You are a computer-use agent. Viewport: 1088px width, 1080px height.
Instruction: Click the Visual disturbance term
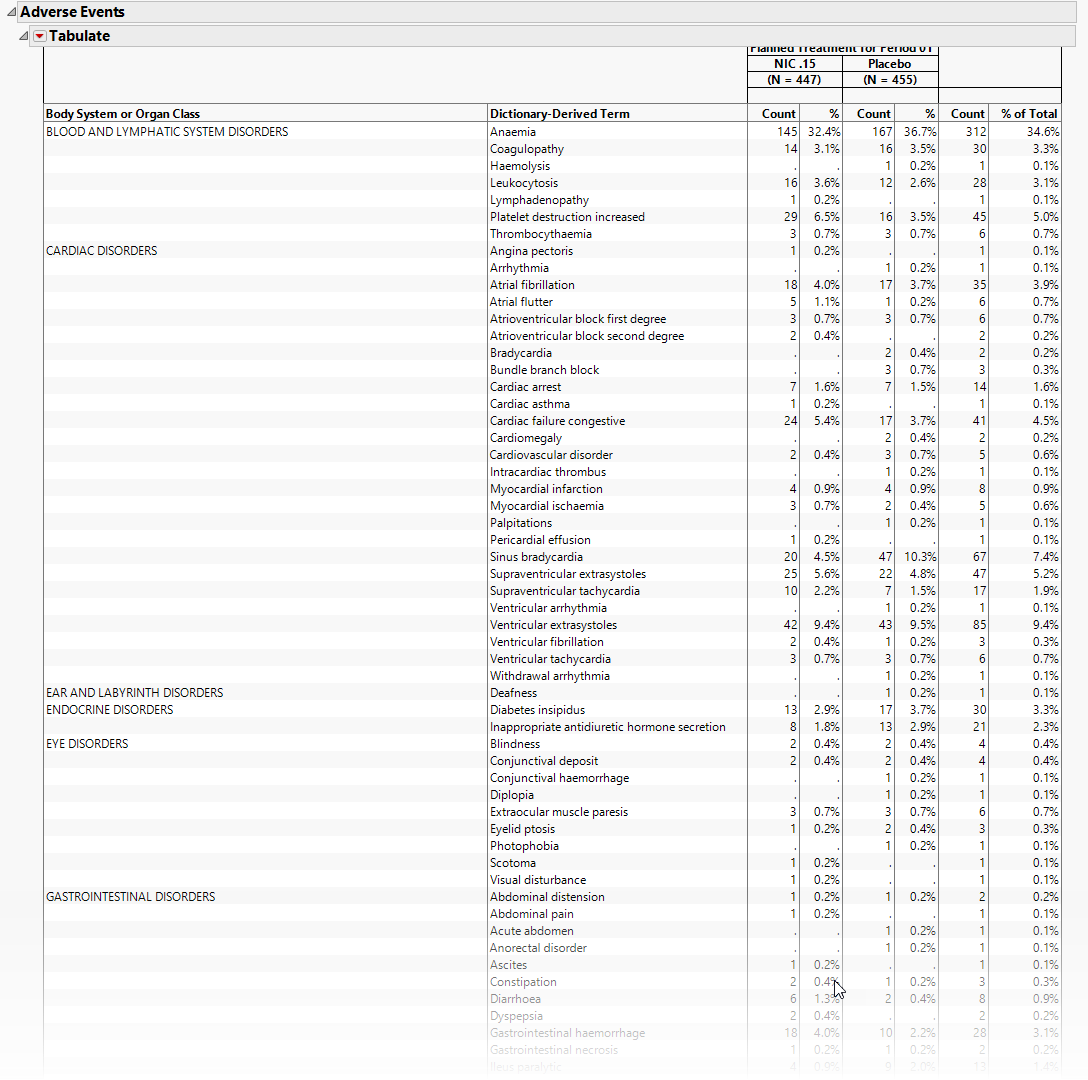(x=538, y=880)
